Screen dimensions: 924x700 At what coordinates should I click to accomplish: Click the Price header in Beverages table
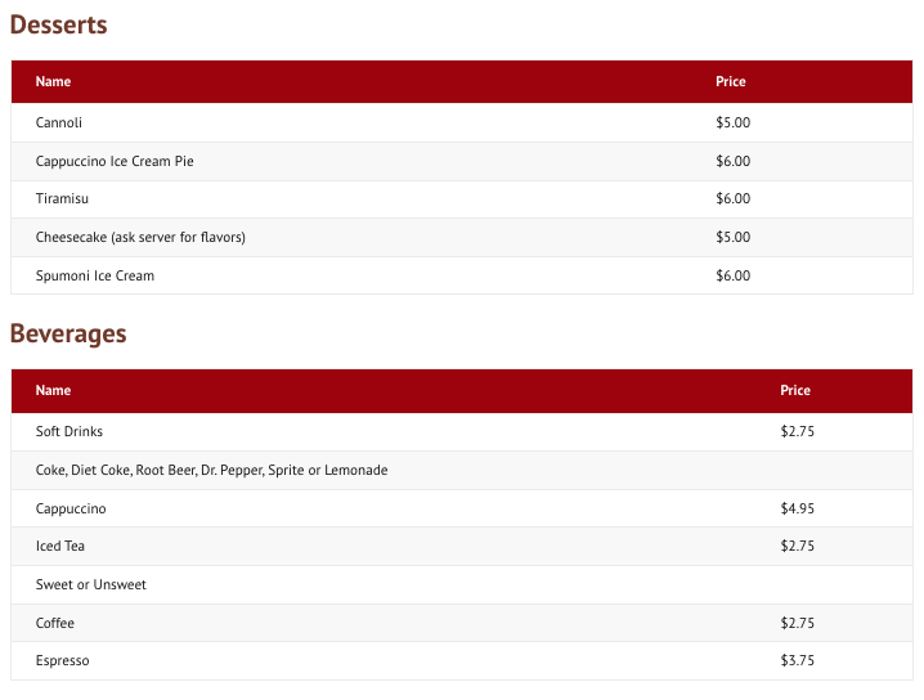pos(795,391)
